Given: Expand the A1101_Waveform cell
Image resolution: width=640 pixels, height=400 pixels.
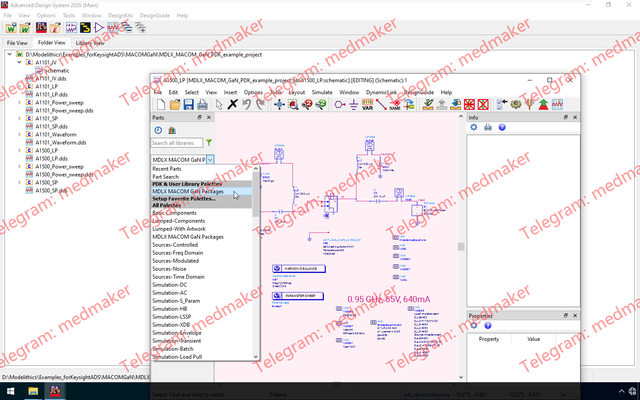Looking at the screenshot, I should click(x=19, y=134).
